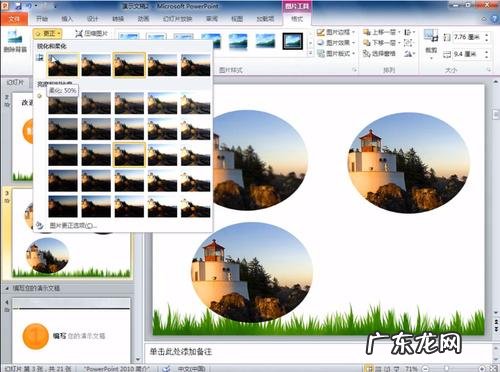Viewport: 500px width, 372px height.
Task: Switch to the Review (审阅) ribbon tab
Action: pos(212,19)
